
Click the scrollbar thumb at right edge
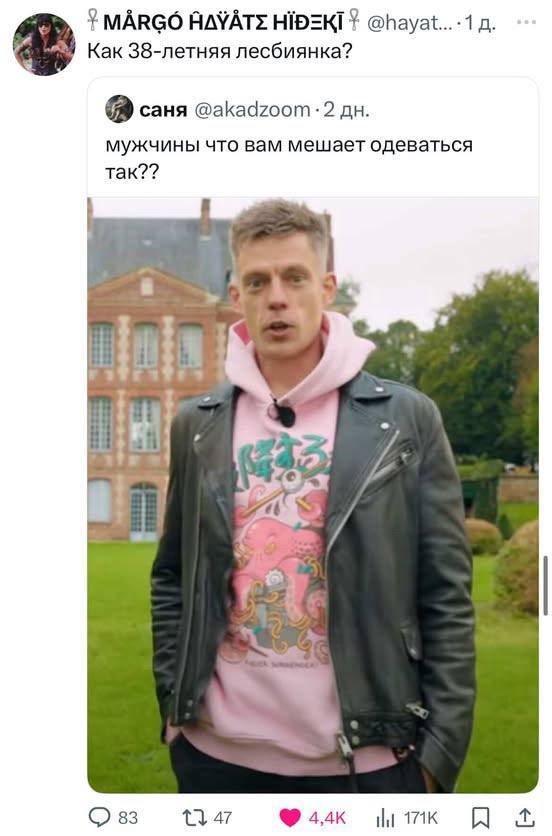click(546, 585)
